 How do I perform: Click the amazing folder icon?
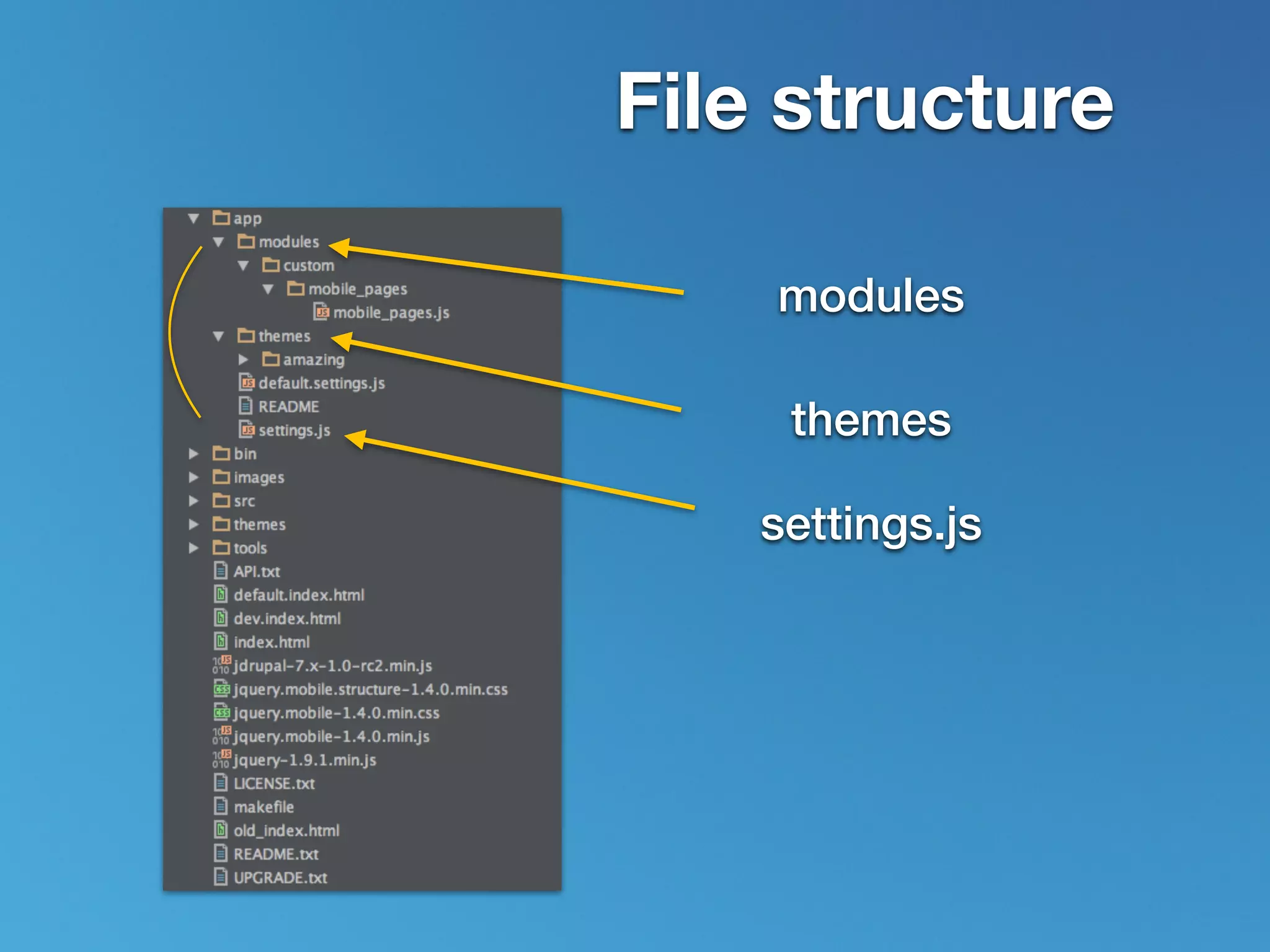pyautogui.click(x=270, y=359)
